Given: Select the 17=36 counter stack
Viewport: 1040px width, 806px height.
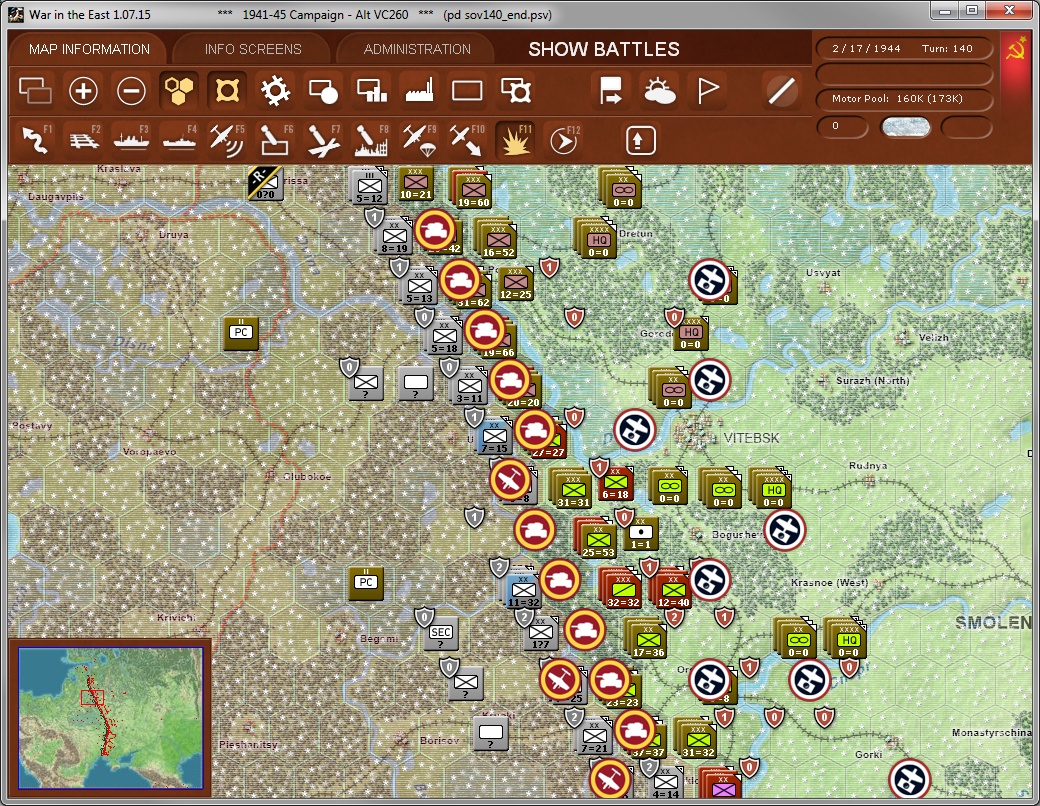Looking at the screenshot, I should tap(647, 639).
